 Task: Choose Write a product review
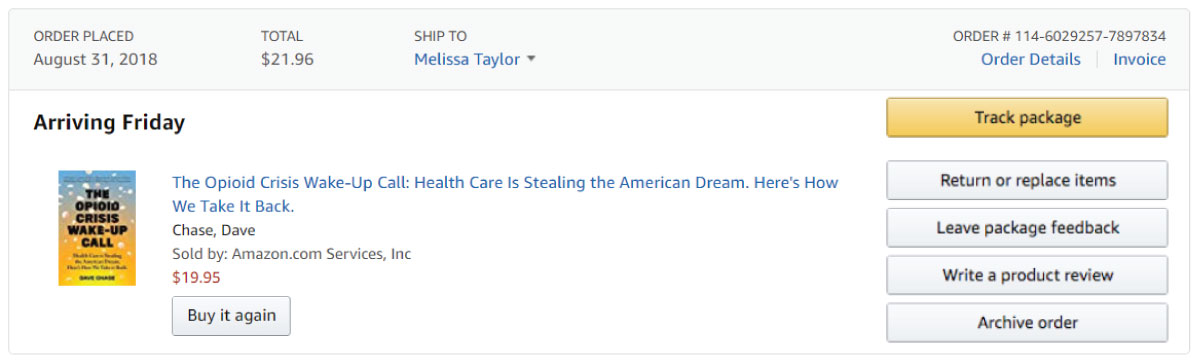pos(1027,275)
